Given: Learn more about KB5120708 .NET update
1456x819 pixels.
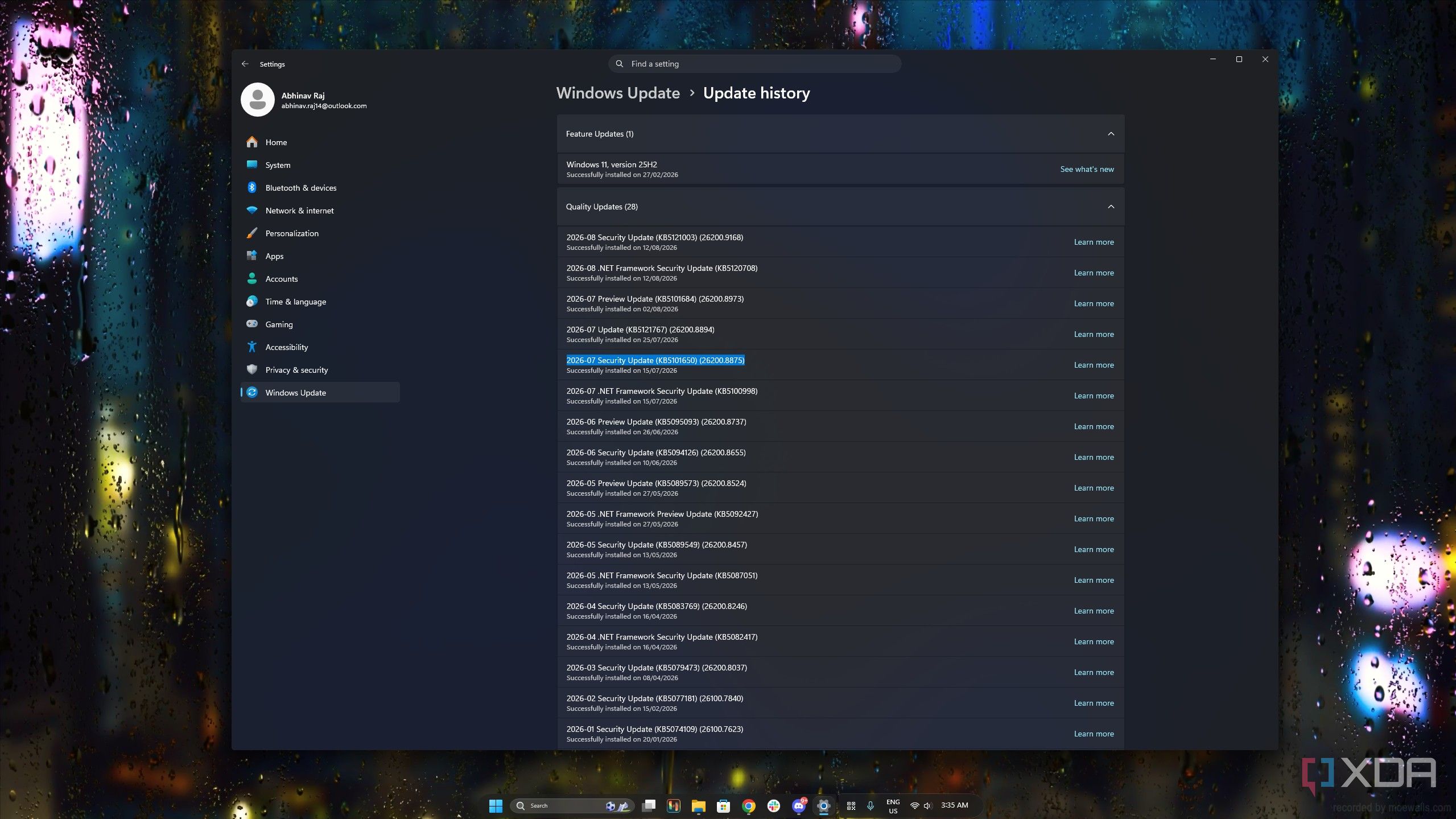Looking at the screenshot, I should click(1094, 273).
